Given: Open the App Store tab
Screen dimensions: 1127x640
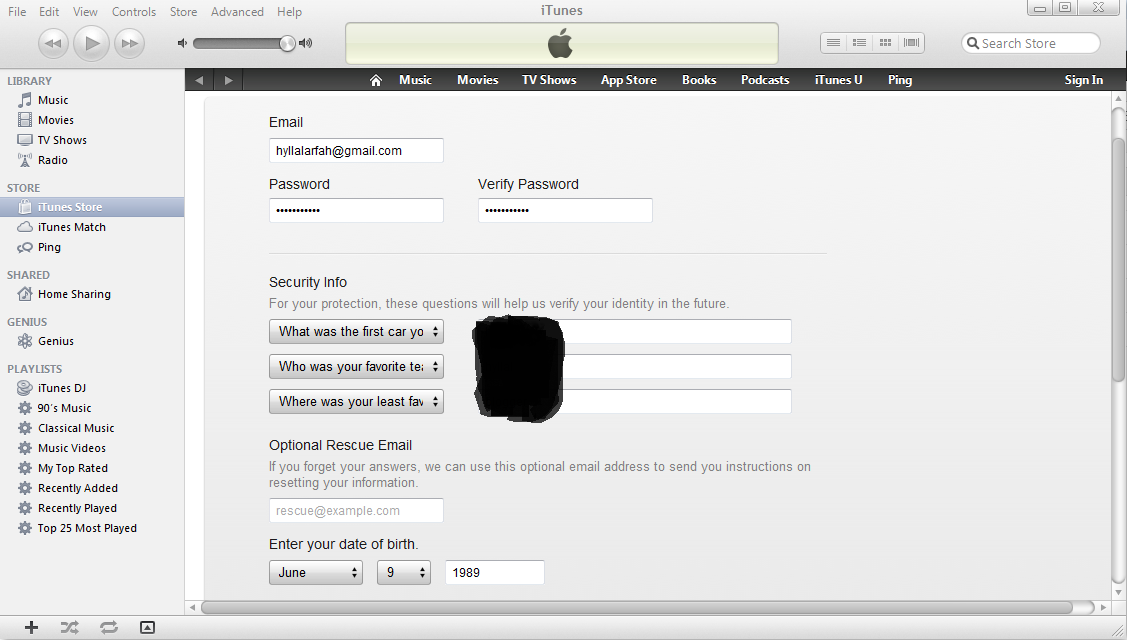Looking at the screenshot, I should [x=629, y=80].
